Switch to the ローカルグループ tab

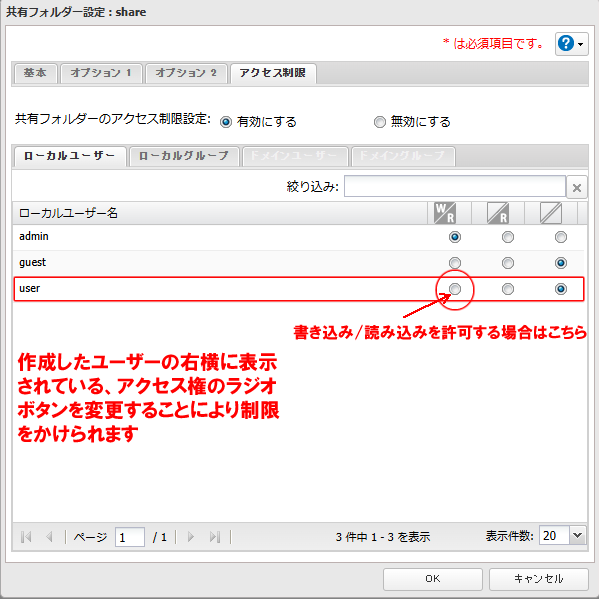(x=184, y=156)
